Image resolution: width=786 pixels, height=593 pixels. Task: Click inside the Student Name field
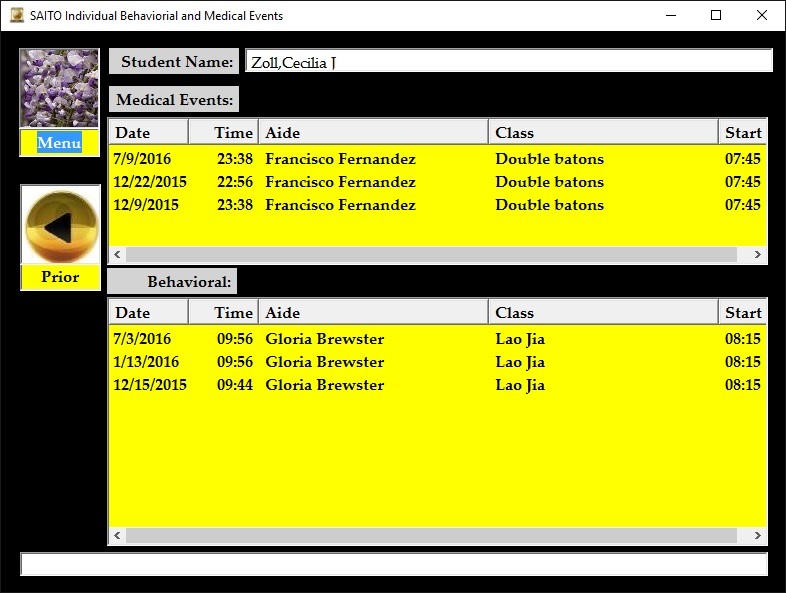point(508,62)
